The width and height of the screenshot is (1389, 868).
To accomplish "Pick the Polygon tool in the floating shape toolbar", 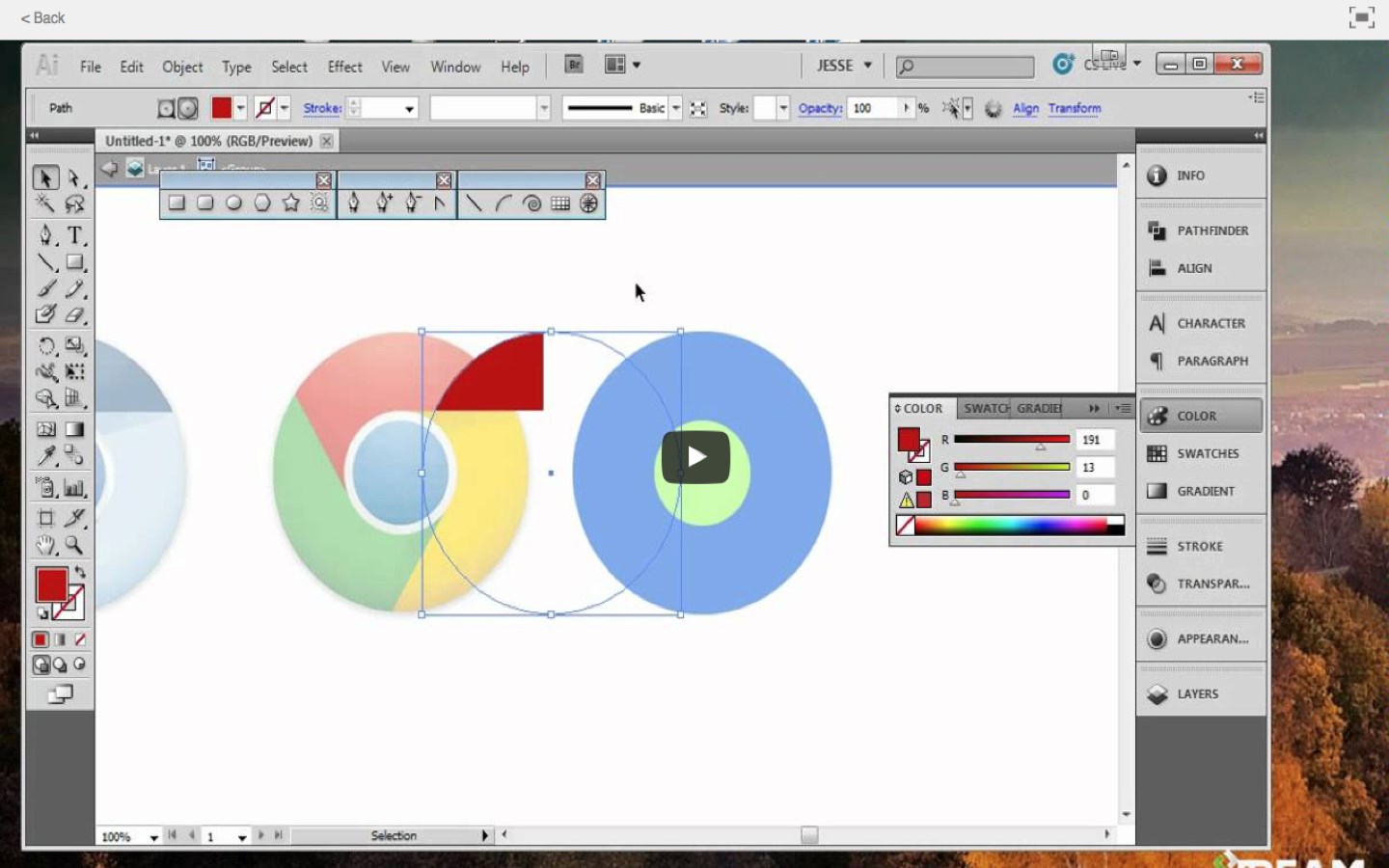I will [x=262, y=203].
